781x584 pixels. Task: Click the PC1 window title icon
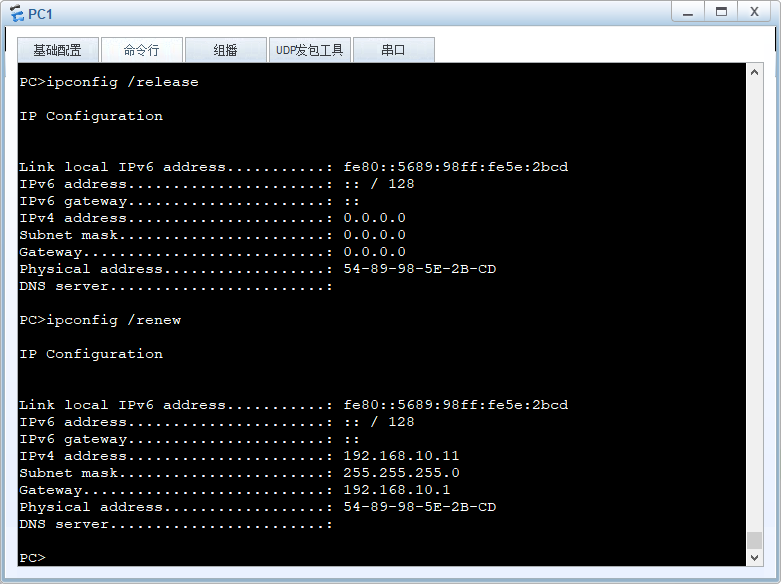coord(16,13)
